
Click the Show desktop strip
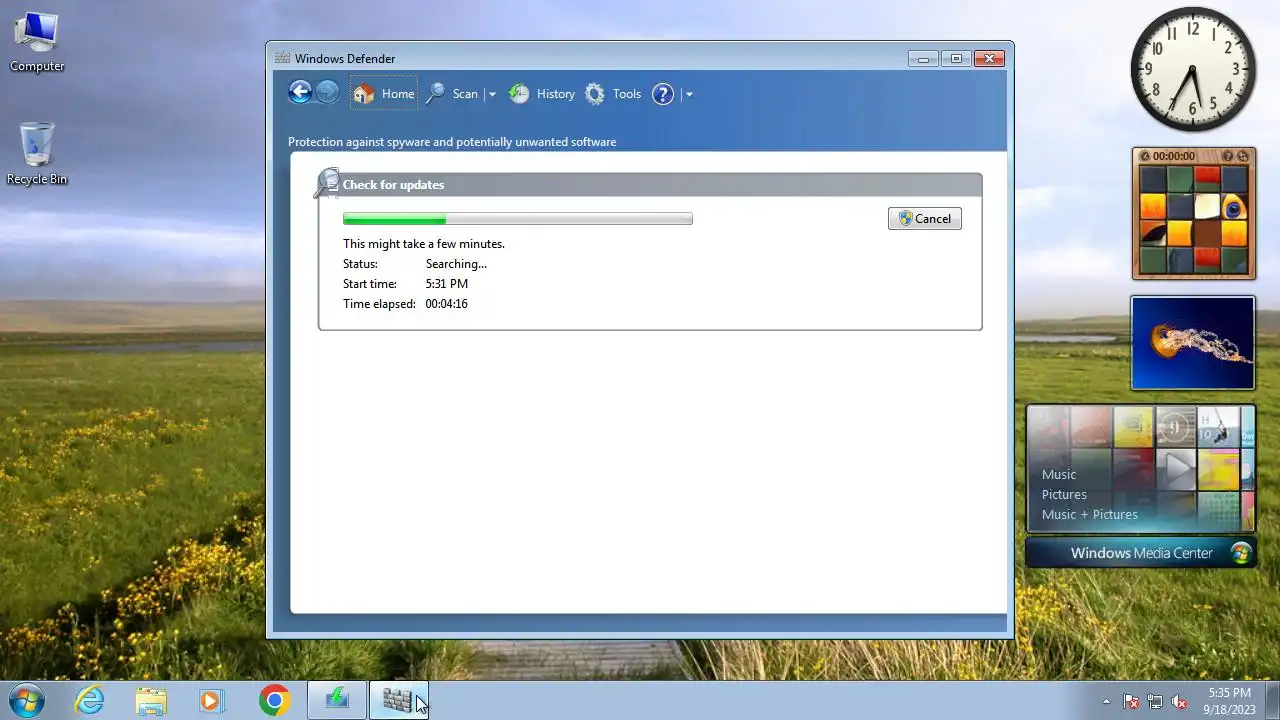pos(1272,700)
